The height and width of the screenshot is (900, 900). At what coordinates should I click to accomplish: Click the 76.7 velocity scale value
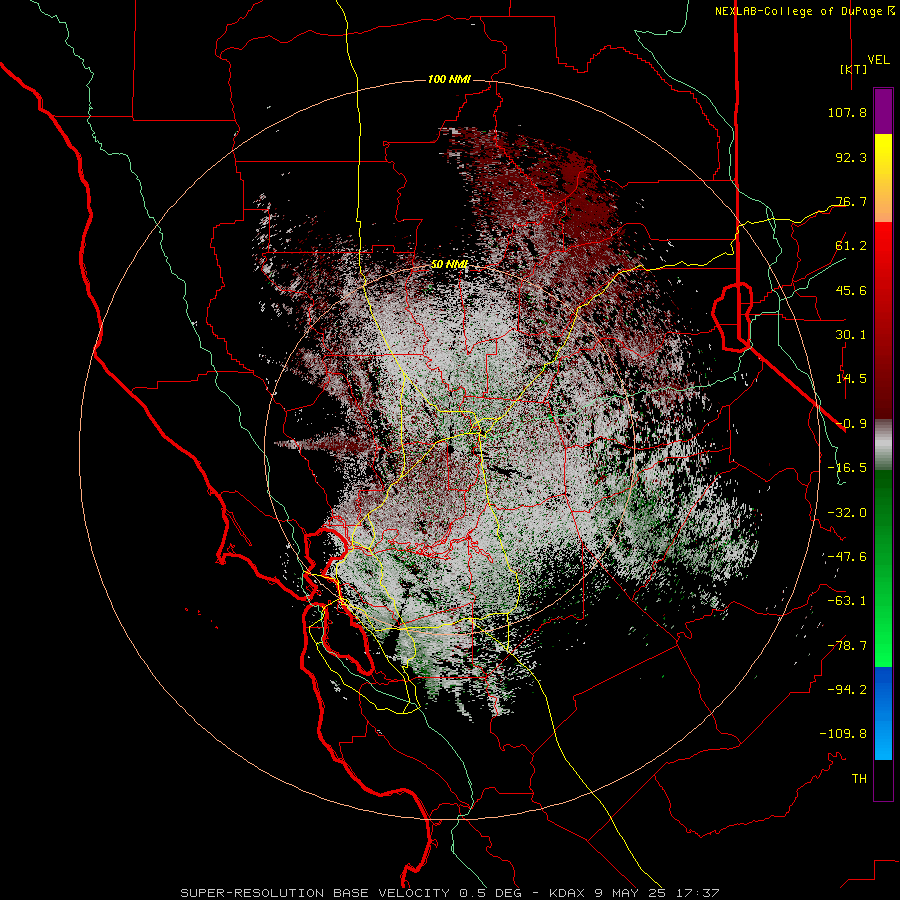point(851,201)
